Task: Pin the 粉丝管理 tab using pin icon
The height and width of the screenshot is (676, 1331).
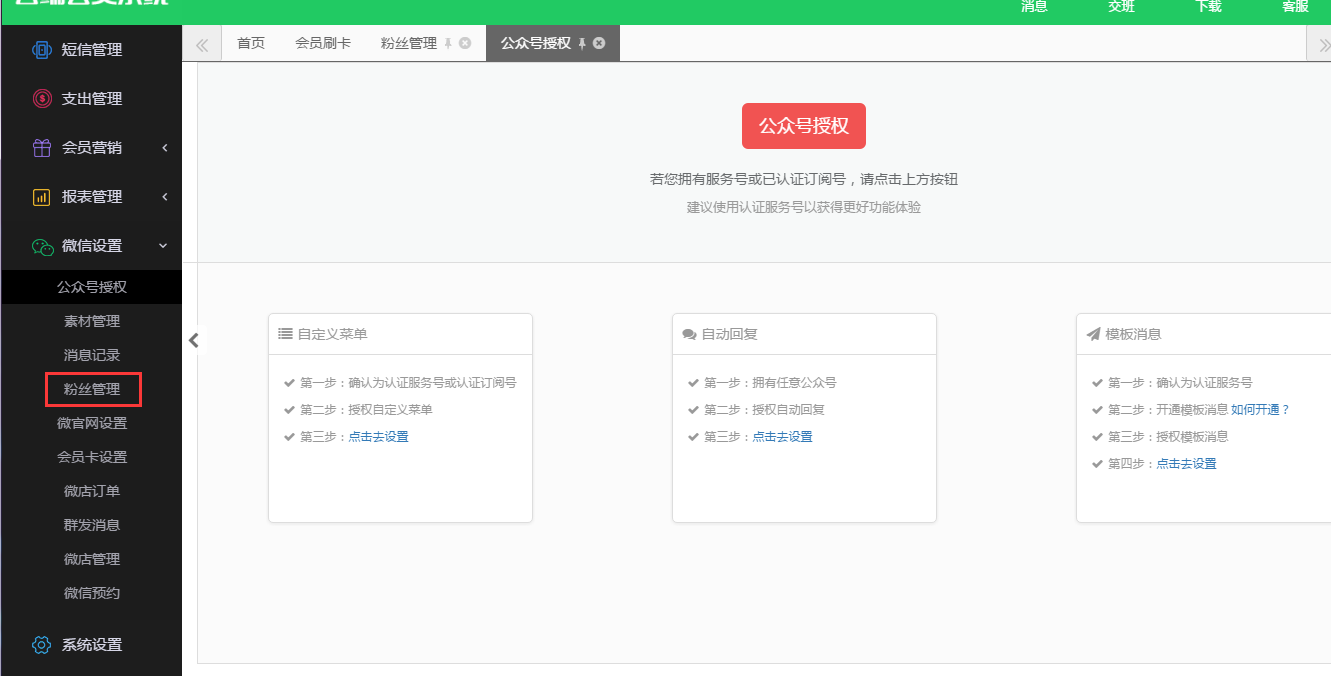Action: pyautogui.click(x=449, y=44)
